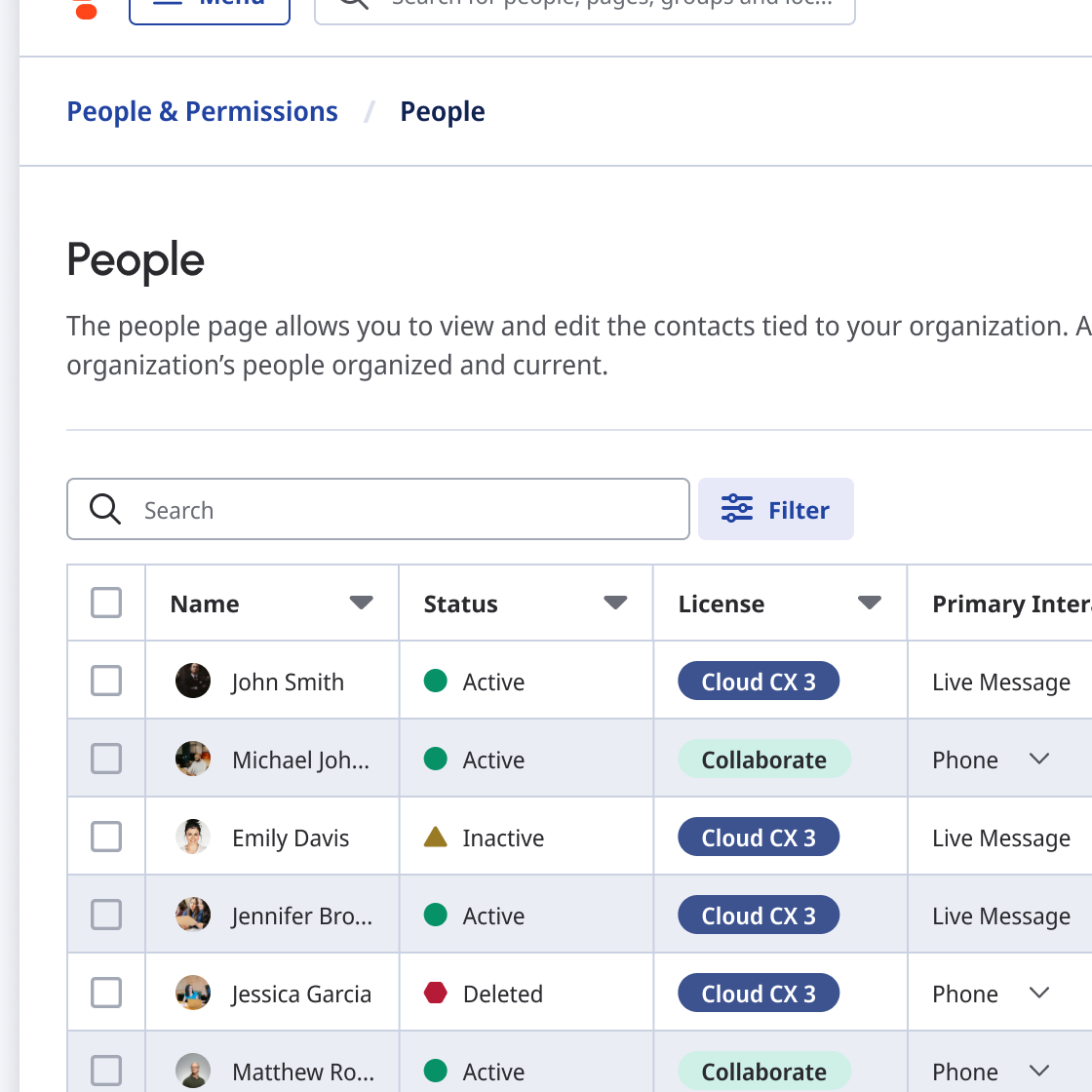Click Live Message in John Smith's row

click(1000, 682)
